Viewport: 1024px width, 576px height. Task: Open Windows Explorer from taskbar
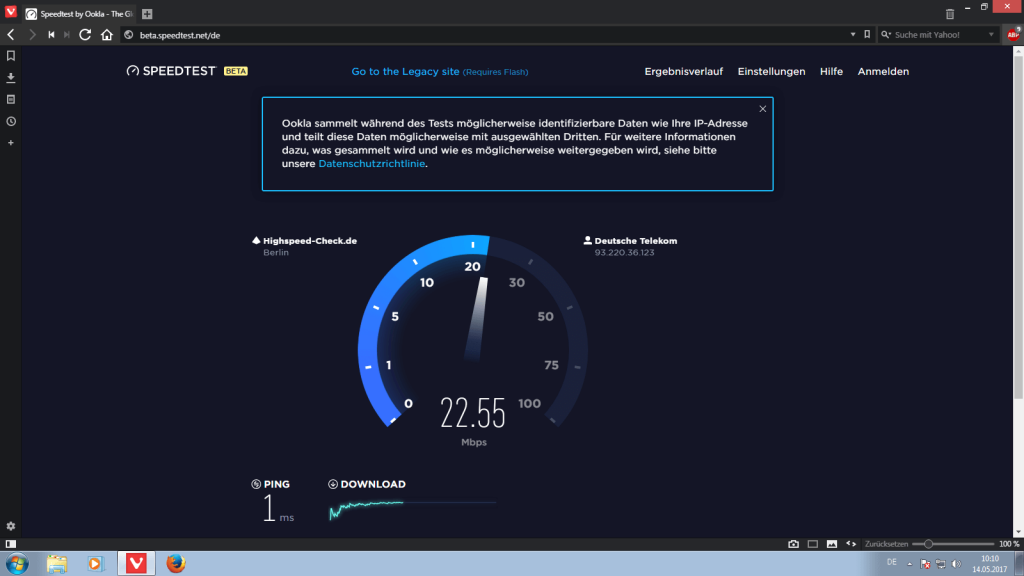[57, 563]
